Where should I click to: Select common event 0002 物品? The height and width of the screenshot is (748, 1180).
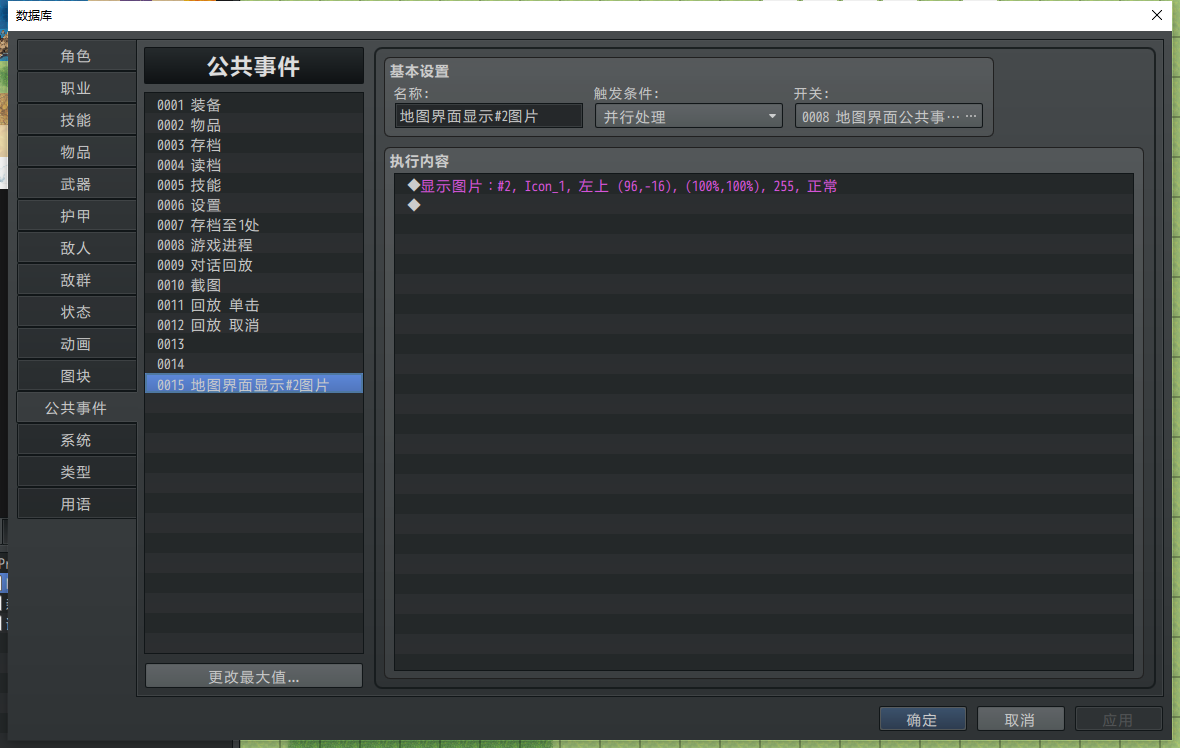(254, 125)
